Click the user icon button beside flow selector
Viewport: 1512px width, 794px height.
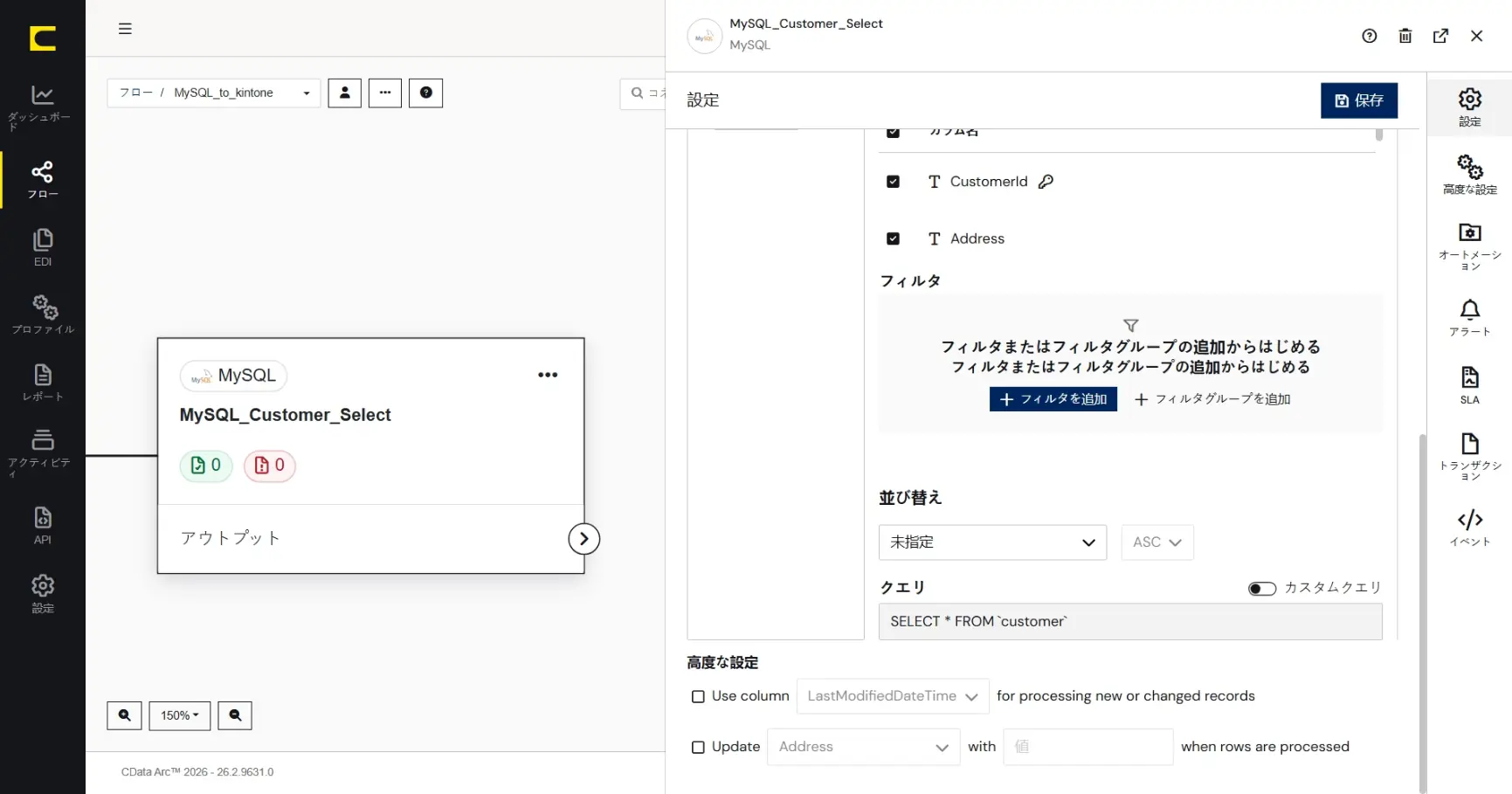(x=345, y=93)
